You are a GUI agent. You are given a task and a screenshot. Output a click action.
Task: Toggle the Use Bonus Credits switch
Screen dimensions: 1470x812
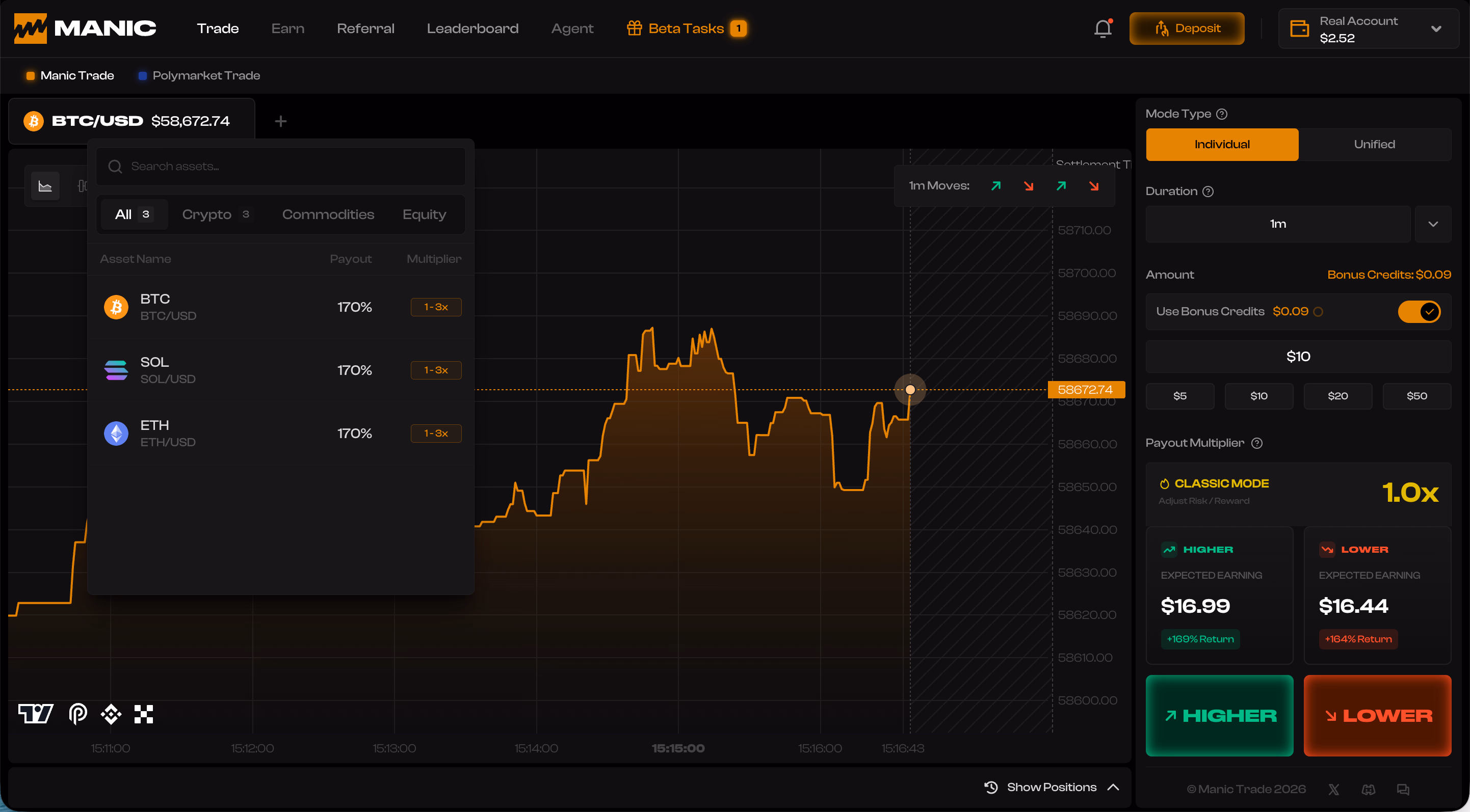point(1419,311)
